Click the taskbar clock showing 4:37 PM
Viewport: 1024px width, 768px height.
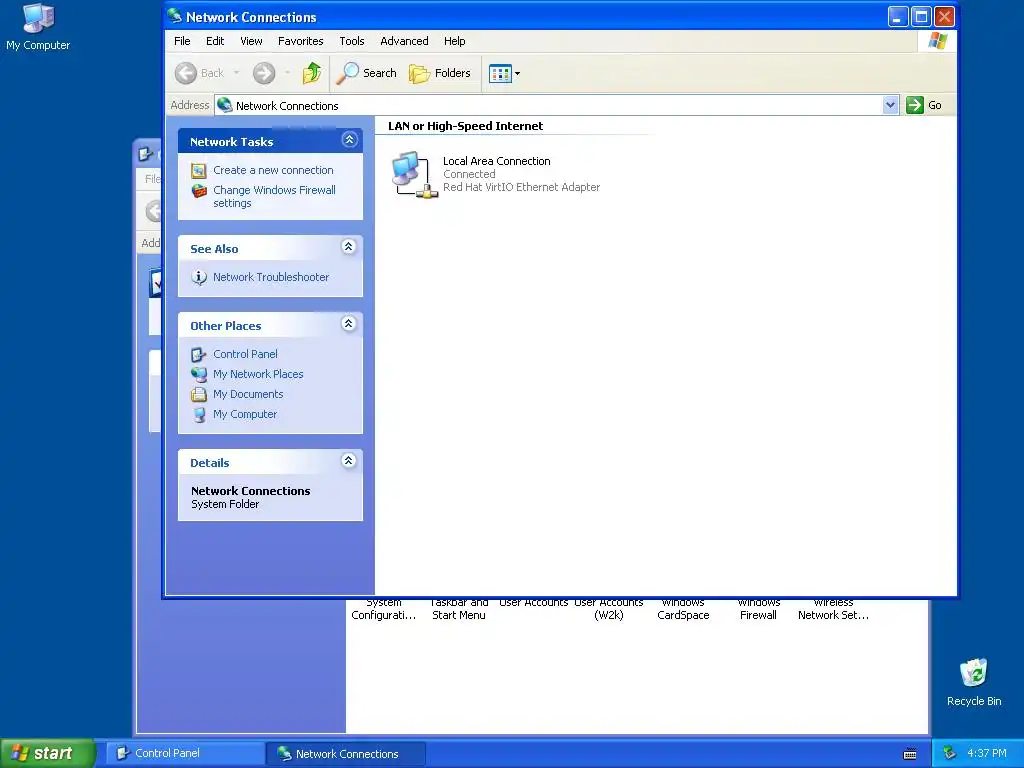(x=987, y=753)
